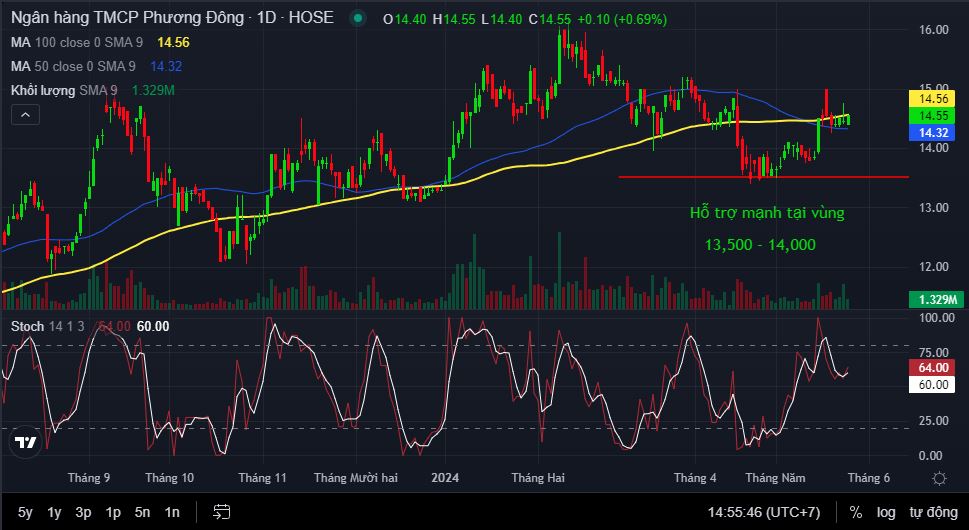Click the yellow 14.56 price label
The image size is (969, 530).
[x=934, y=99]
